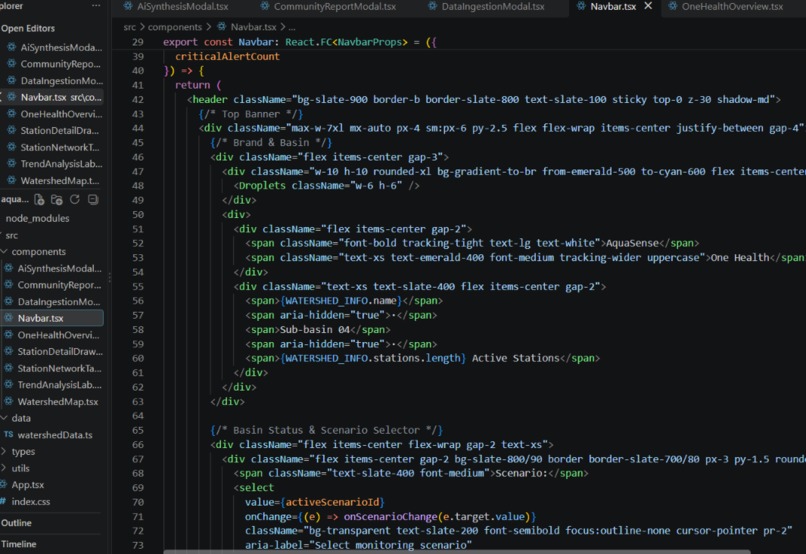
Task: Open the explorer's three-dot More Actions menu
Action: pos(96,6)
